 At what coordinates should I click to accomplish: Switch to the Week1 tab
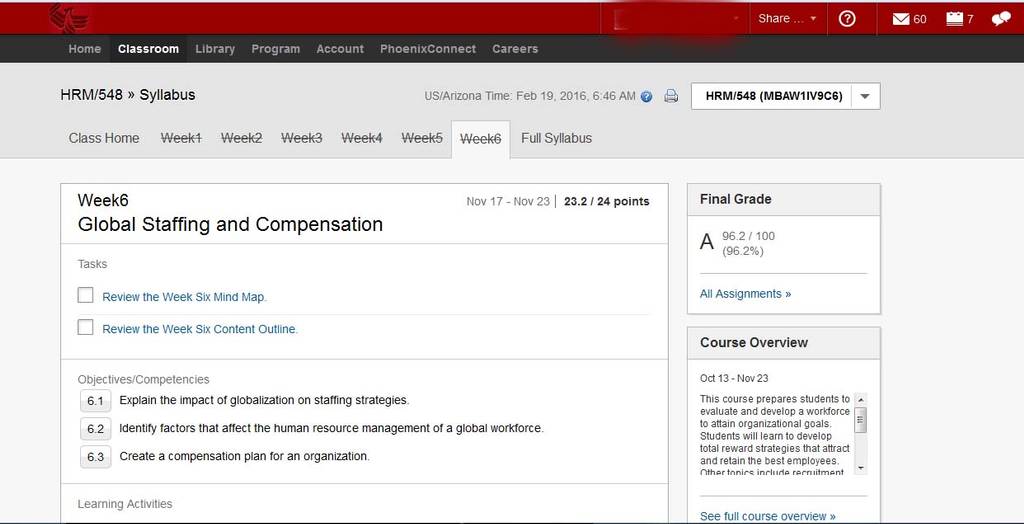182,138
